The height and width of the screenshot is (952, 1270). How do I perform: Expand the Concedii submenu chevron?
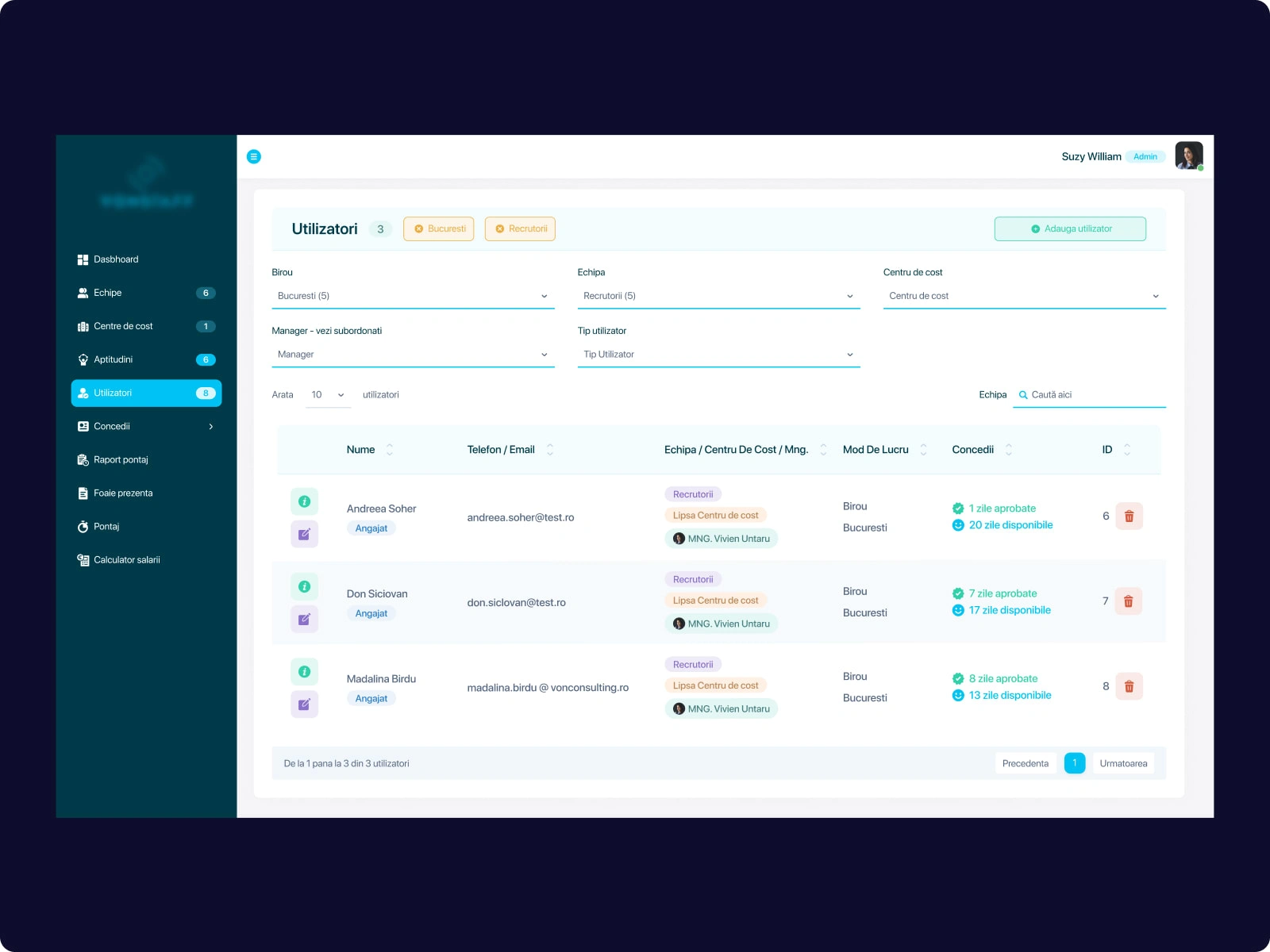210,426
